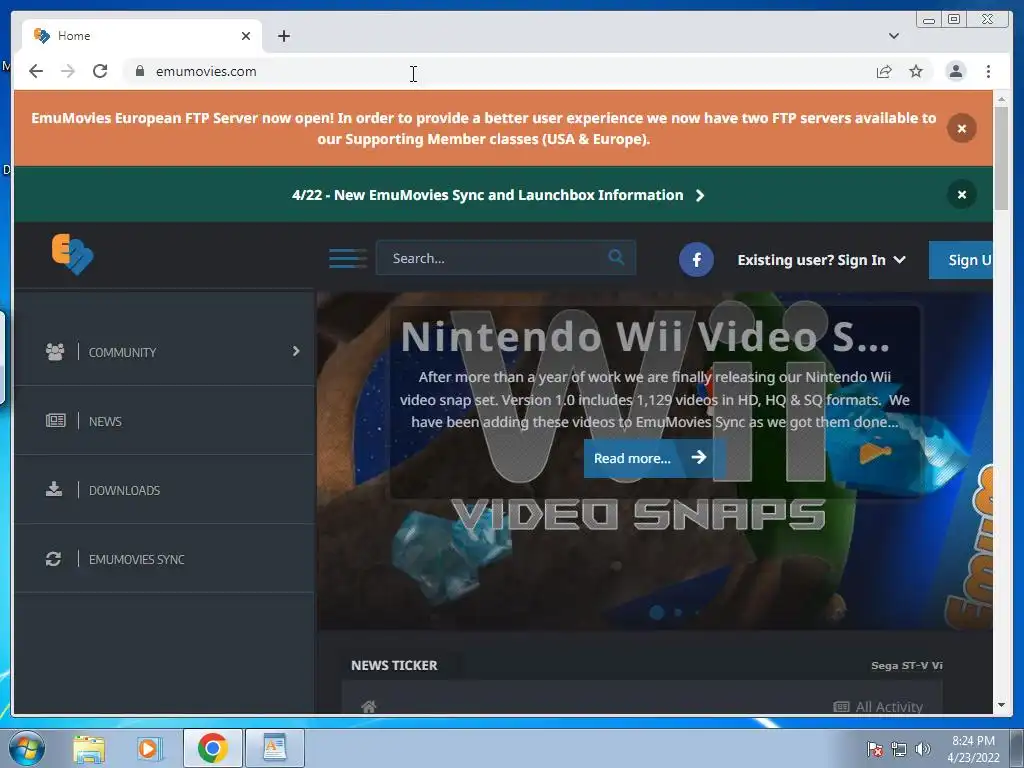The width and height of the screenshot is (1024, 768).
Task: Open the tab search dropdown arrow
Action: coord(894,36)
